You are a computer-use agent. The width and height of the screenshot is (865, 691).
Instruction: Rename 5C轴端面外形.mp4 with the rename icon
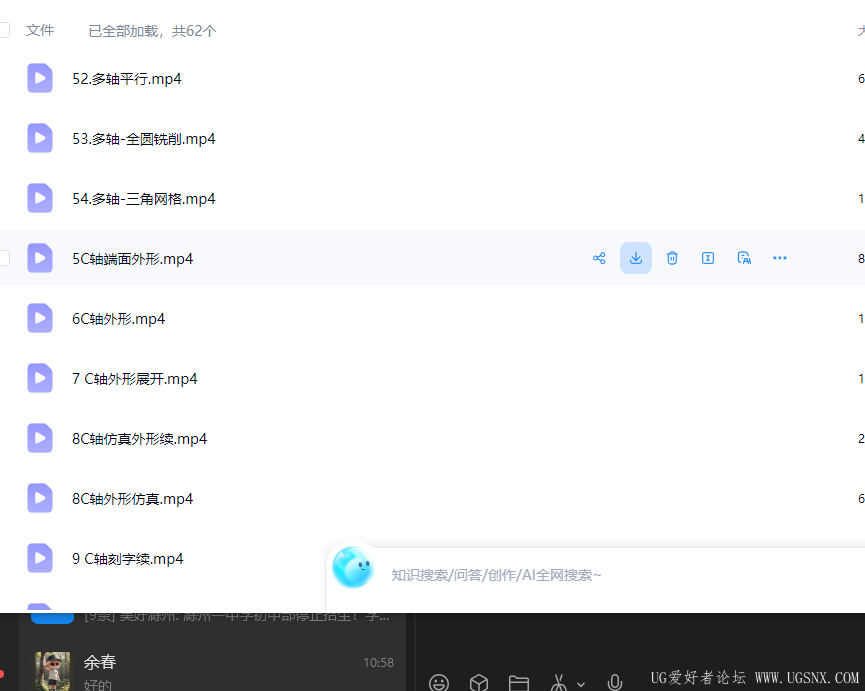tap(708, 258)
